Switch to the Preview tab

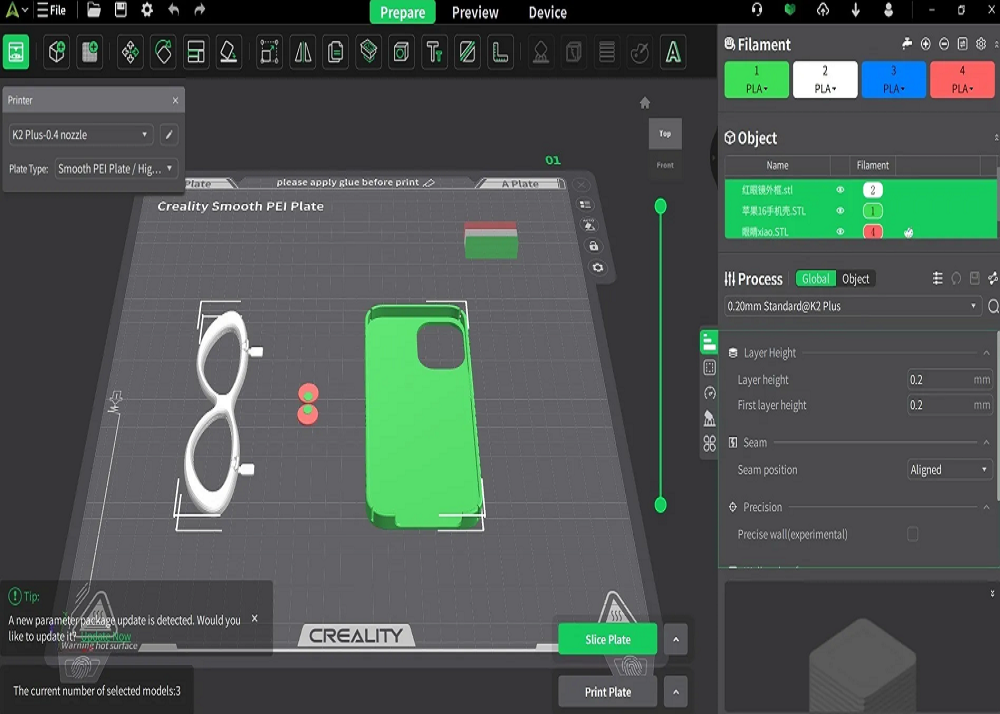(x=474, y=12)
